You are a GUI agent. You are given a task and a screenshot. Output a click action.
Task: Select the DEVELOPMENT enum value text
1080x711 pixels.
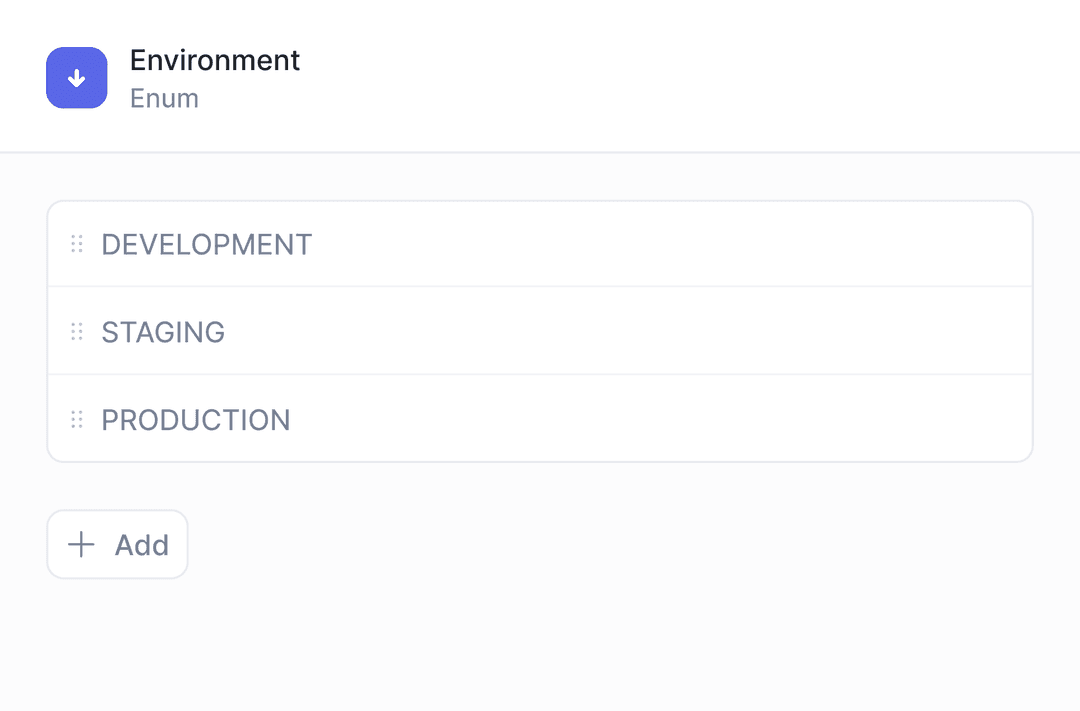click(207, 245)
